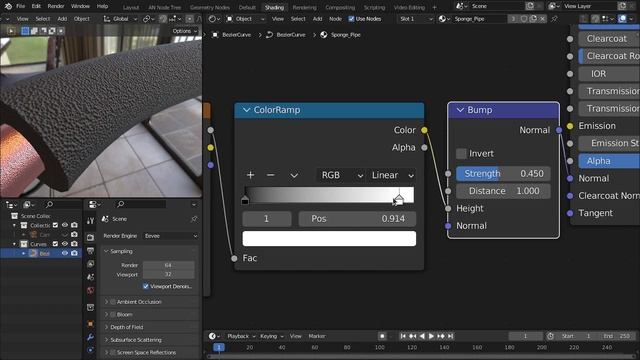The image size is (640, 360).
Task: Open the Object shader type dropdown
Action: coord(245,19)
